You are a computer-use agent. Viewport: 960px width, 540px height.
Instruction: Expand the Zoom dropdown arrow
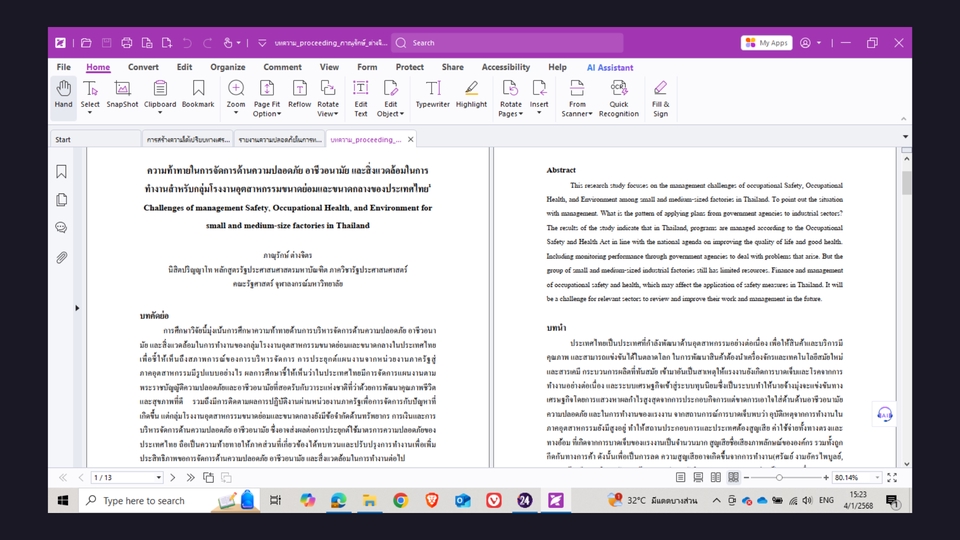click(236, 113)
